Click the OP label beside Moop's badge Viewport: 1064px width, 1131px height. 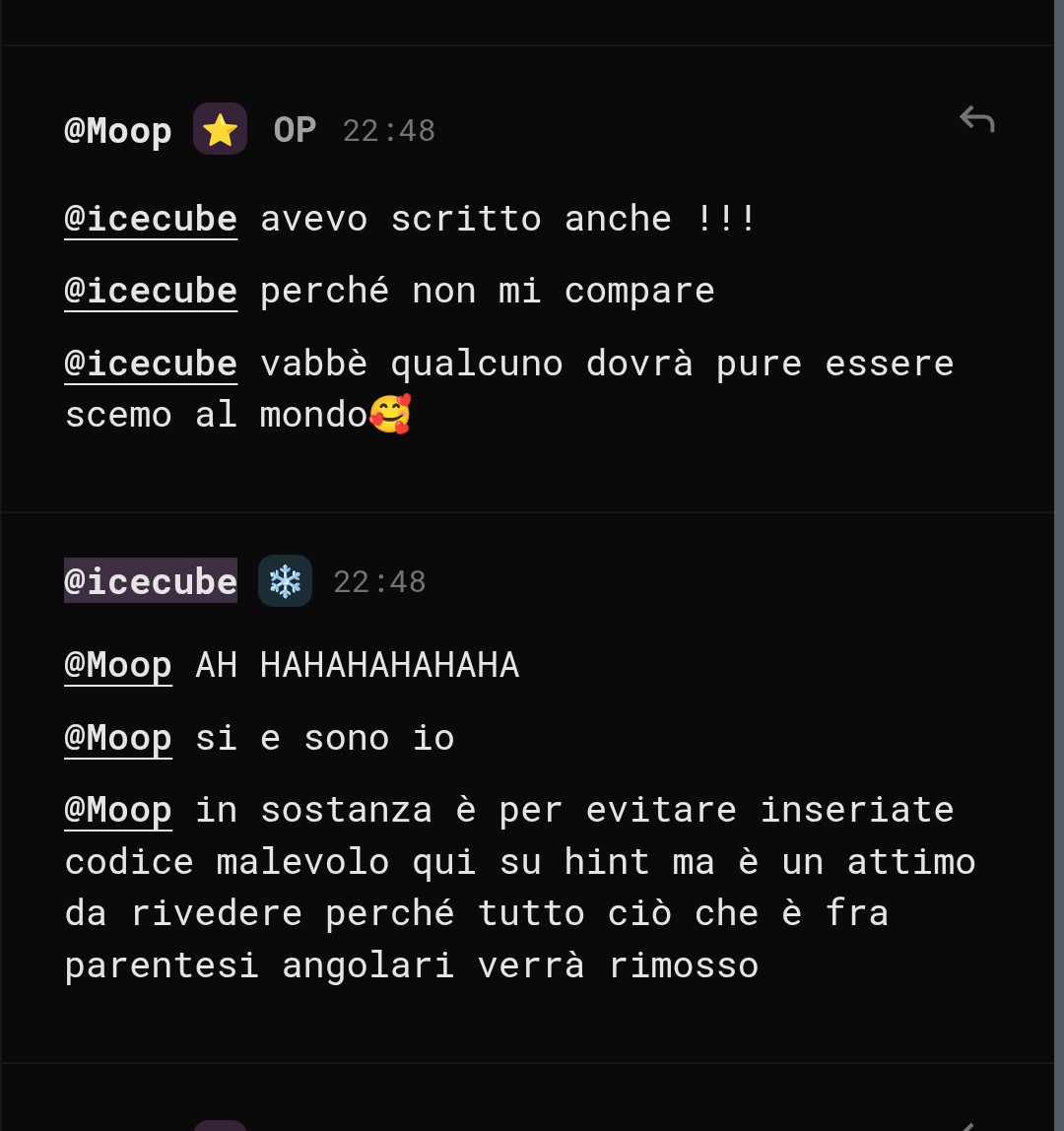point(295,131)
